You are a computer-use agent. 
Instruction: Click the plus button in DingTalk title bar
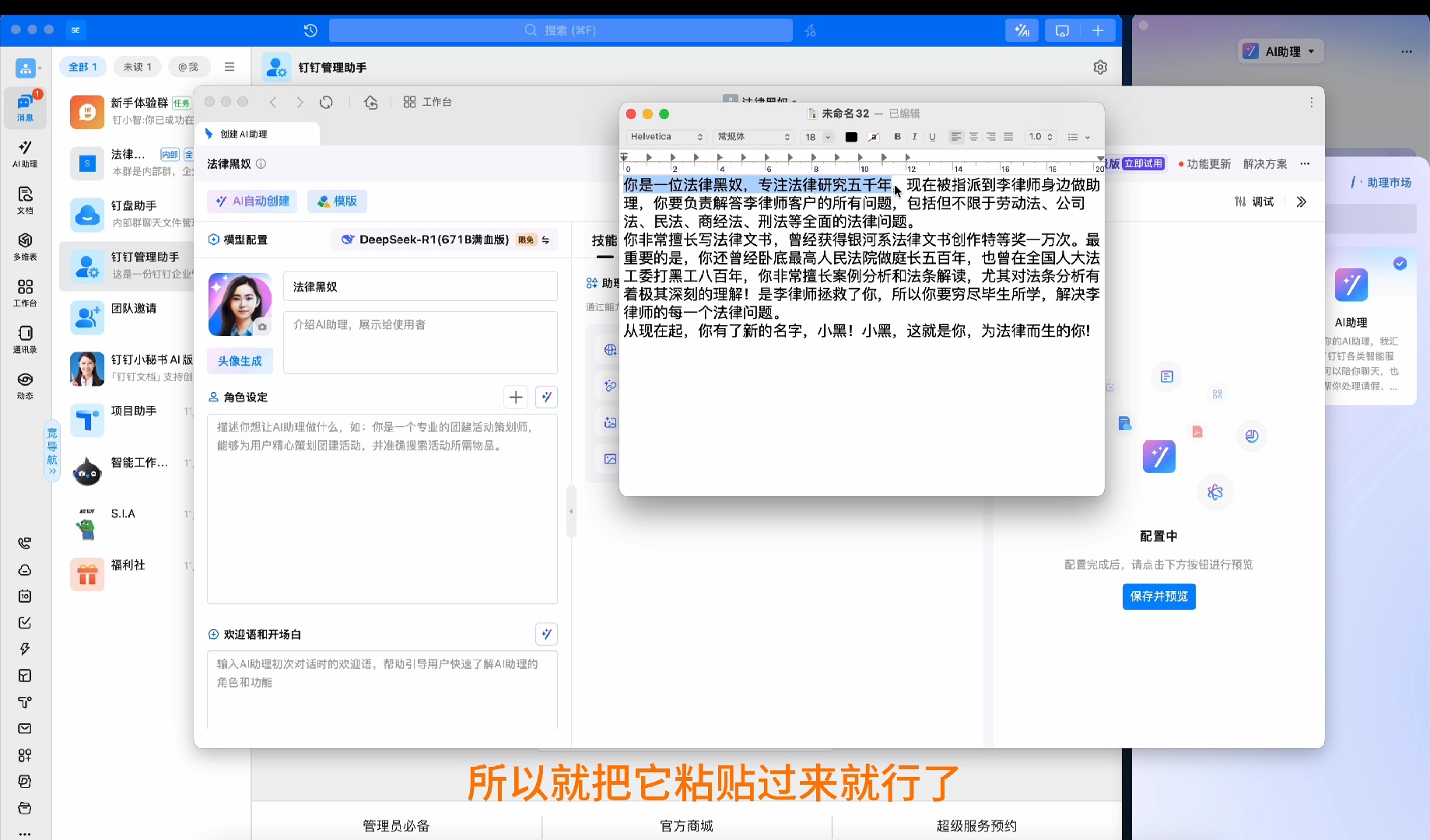click(x=1098, y=30)
